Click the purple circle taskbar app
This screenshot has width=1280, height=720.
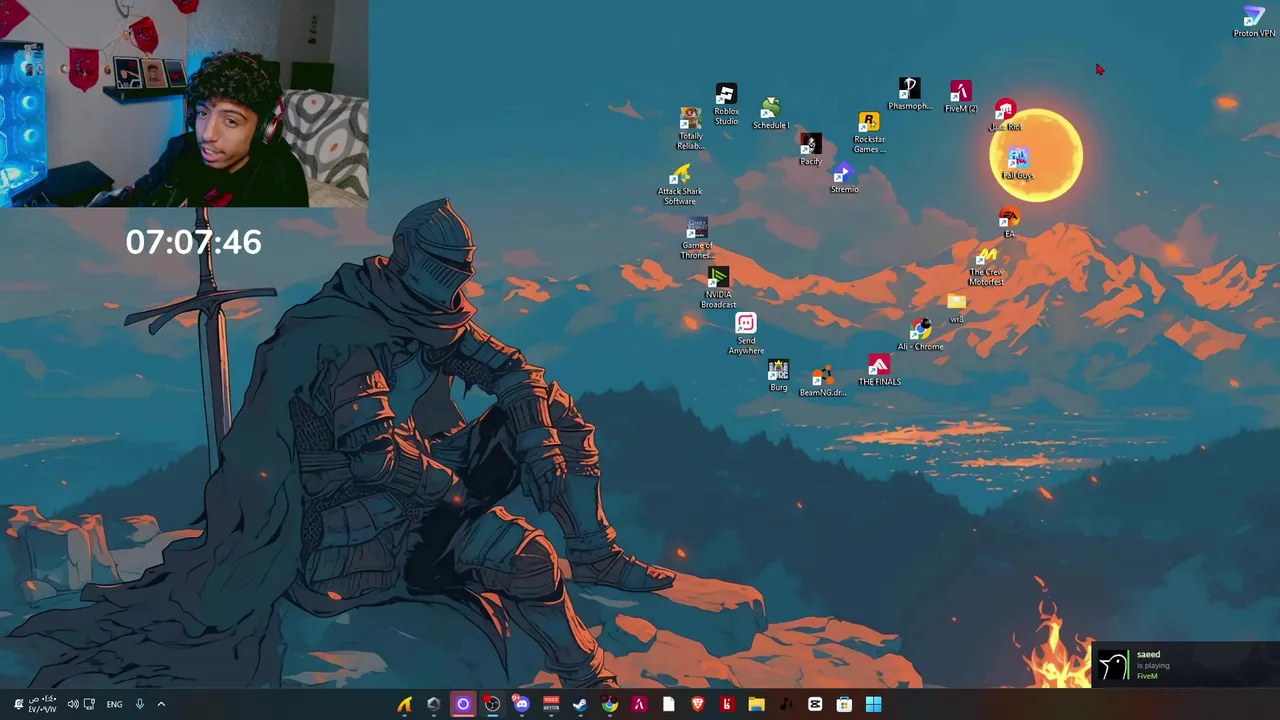click(463, 704)
